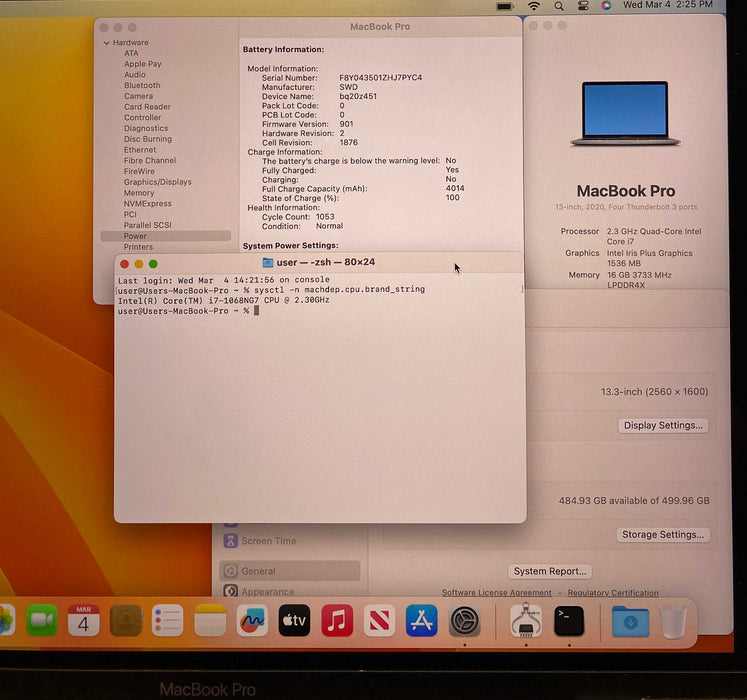Screen dimensions: 747x700
Task: Open the Regulatory Certification link
Action: 613,593
